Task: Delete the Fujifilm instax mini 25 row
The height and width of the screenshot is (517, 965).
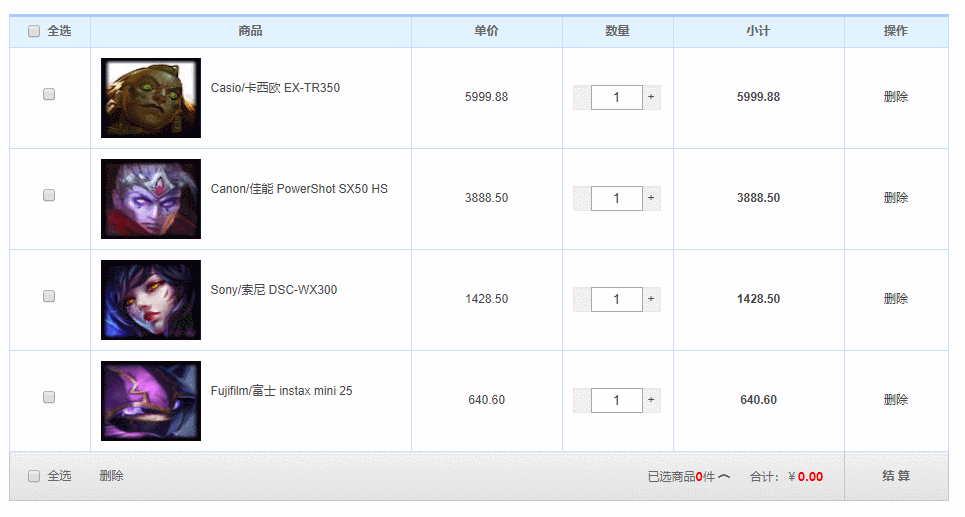Action: click(895, 400)
